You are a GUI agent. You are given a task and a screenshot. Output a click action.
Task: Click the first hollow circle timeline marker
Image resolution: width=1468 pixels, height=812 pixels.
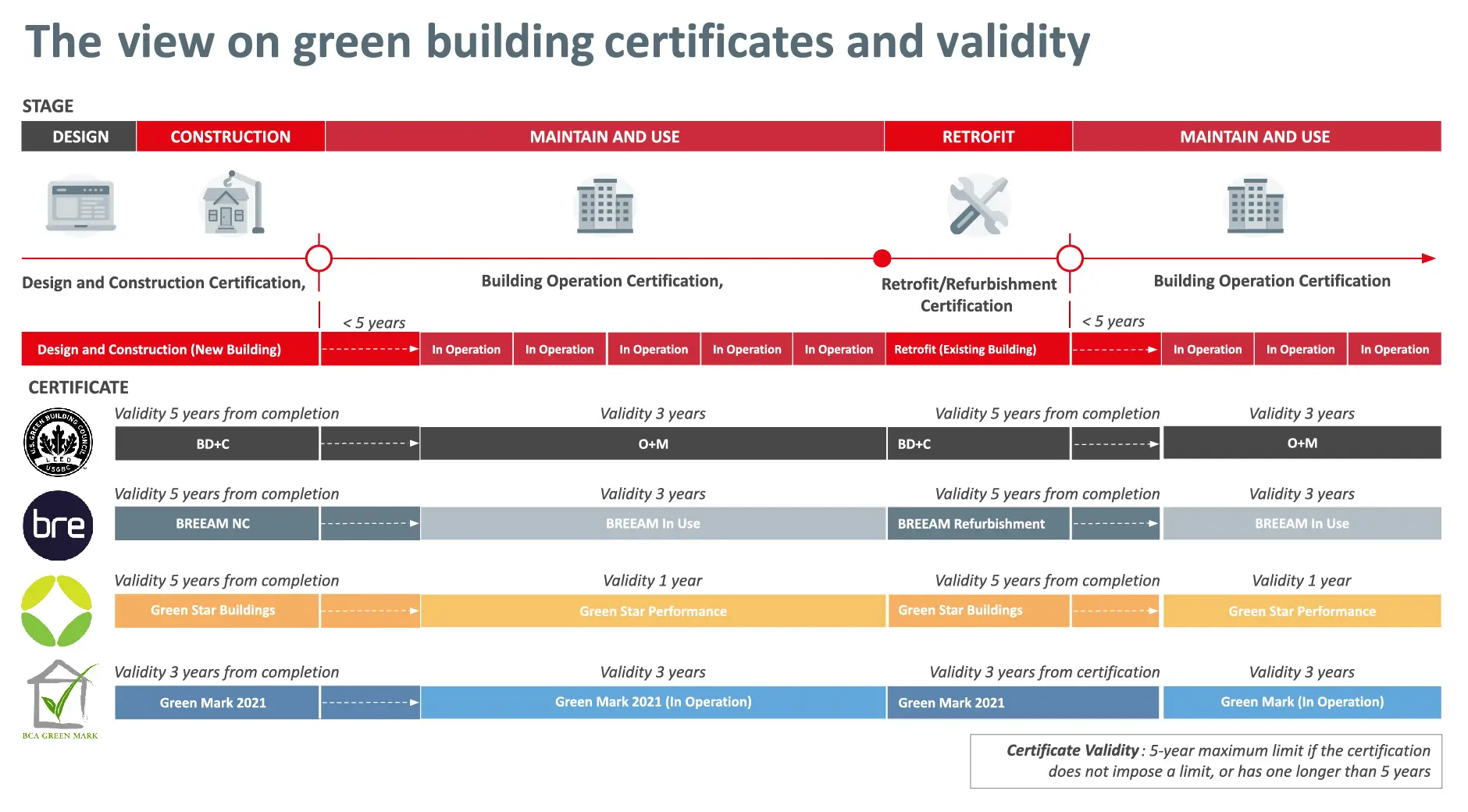[319, 258]
